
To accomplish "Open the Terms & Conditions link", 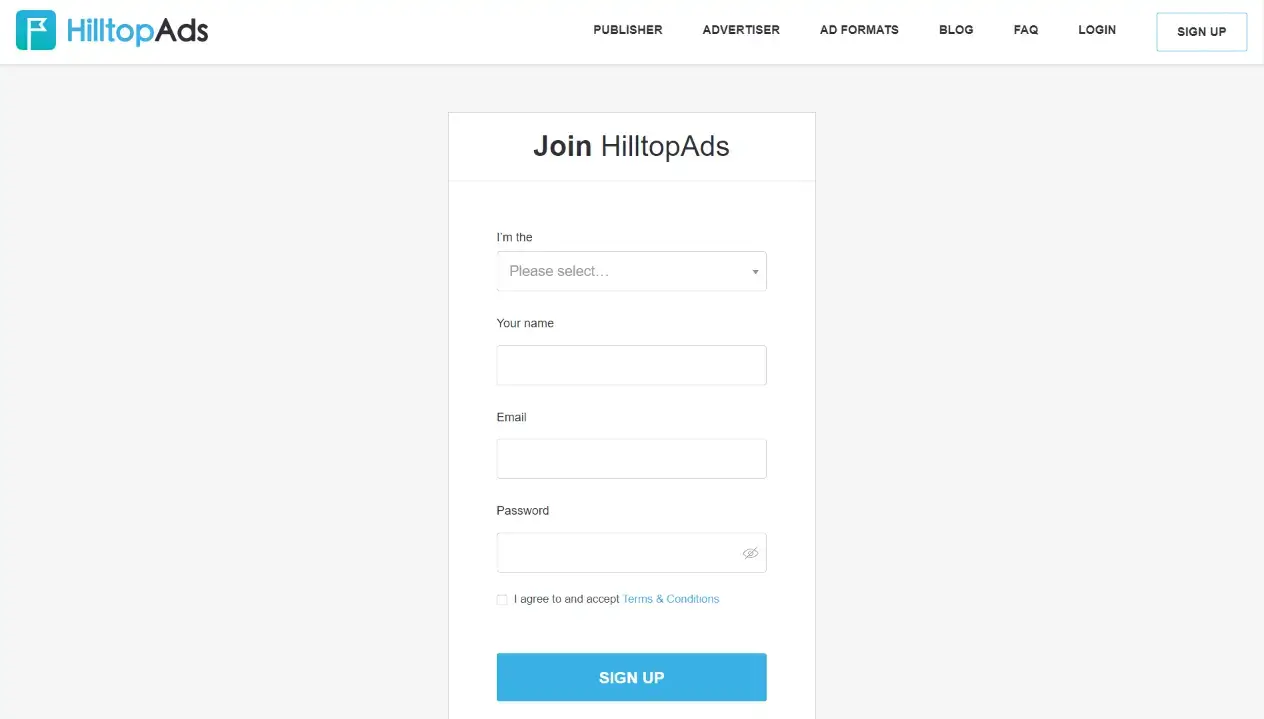I will (x=670, y=599).
